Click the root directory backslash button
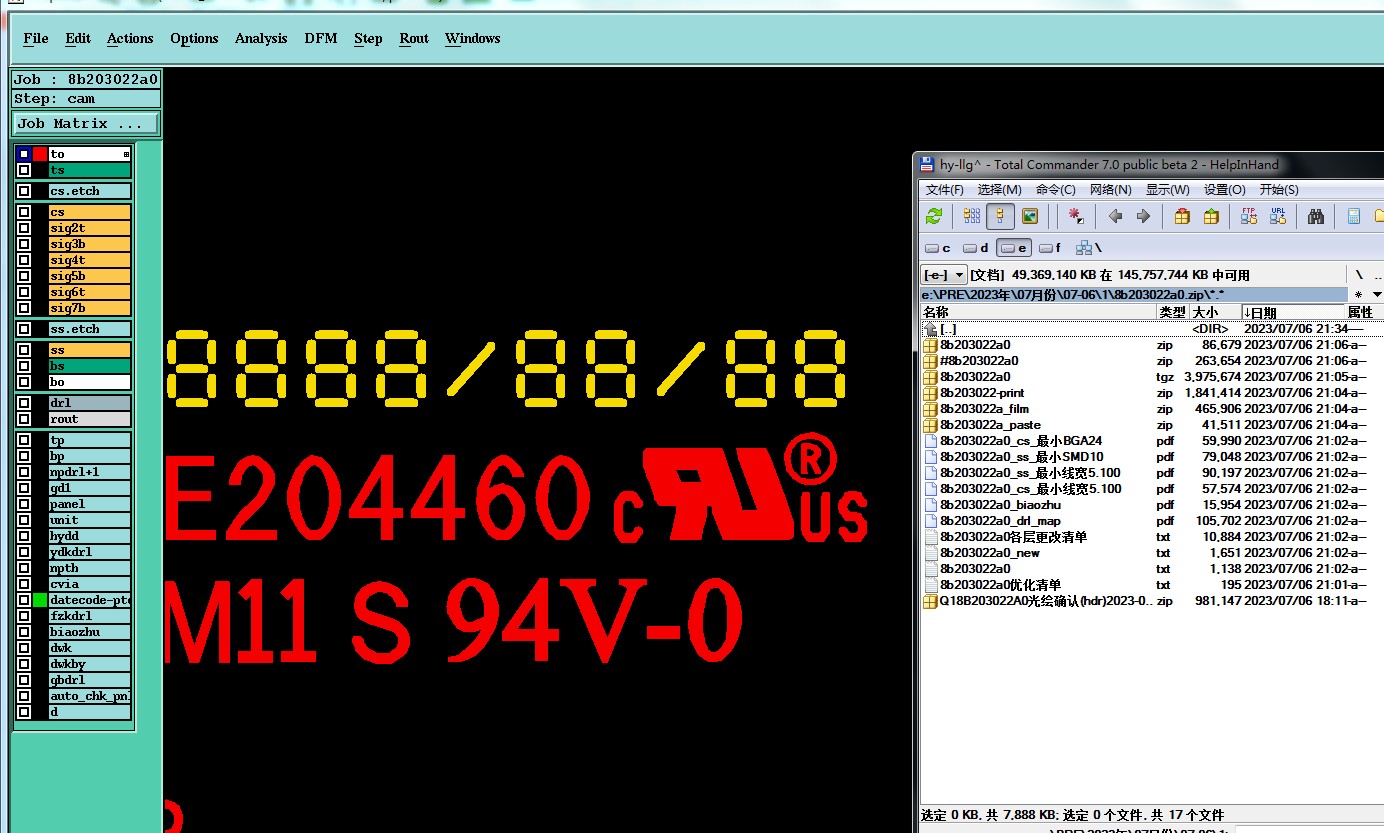1384x833 pixels. click(1358, 274)
